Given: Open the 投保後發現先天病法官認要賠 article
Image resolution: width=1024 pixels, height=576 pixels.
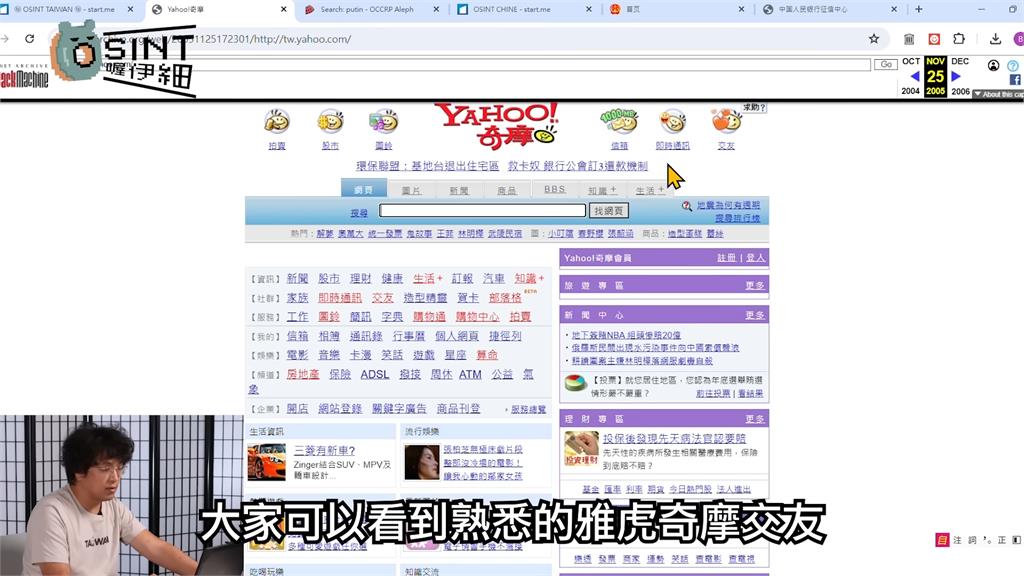Looking at the screenshot, I should (674, 438).
